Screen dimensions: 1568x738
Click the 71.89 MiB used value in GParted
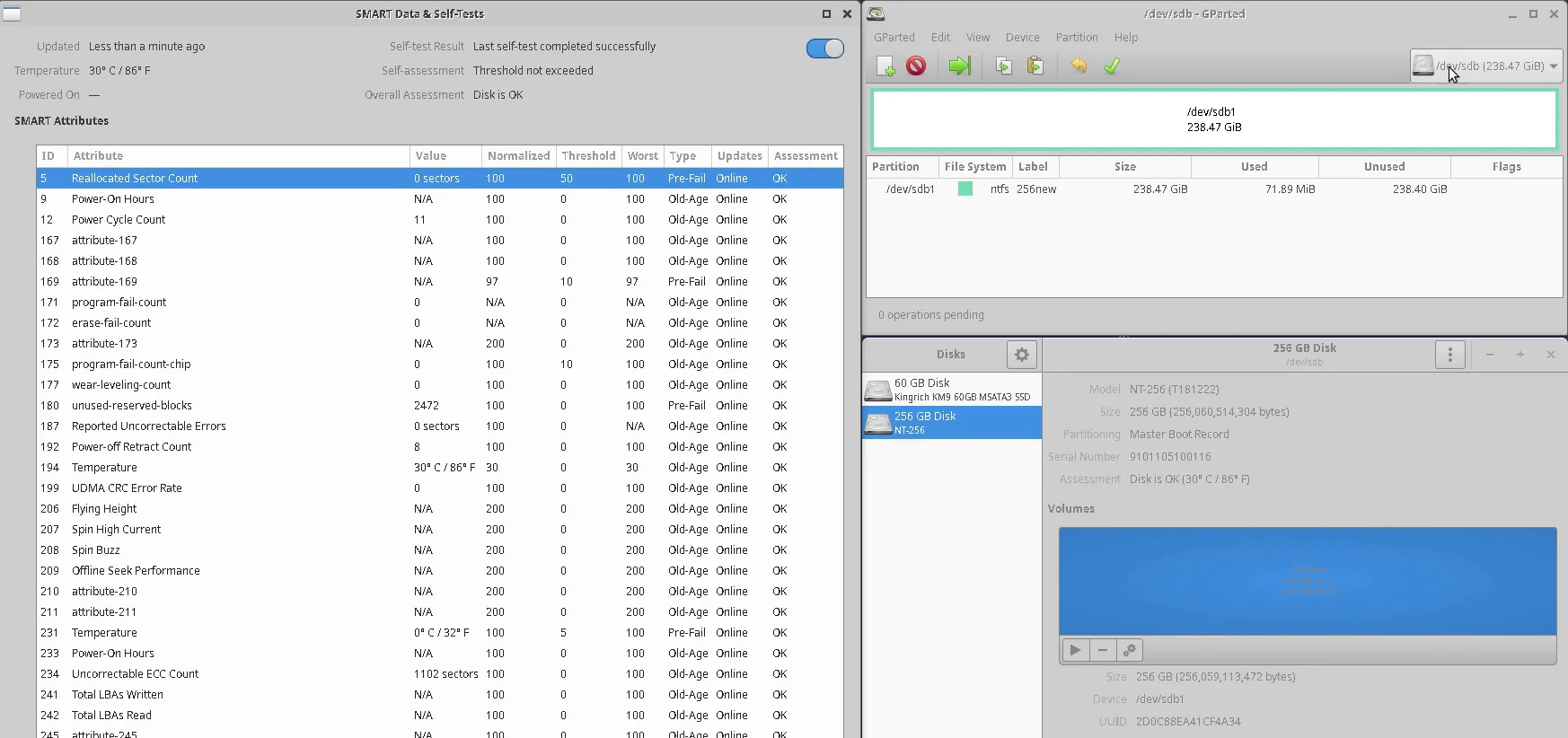[1290, 189]
